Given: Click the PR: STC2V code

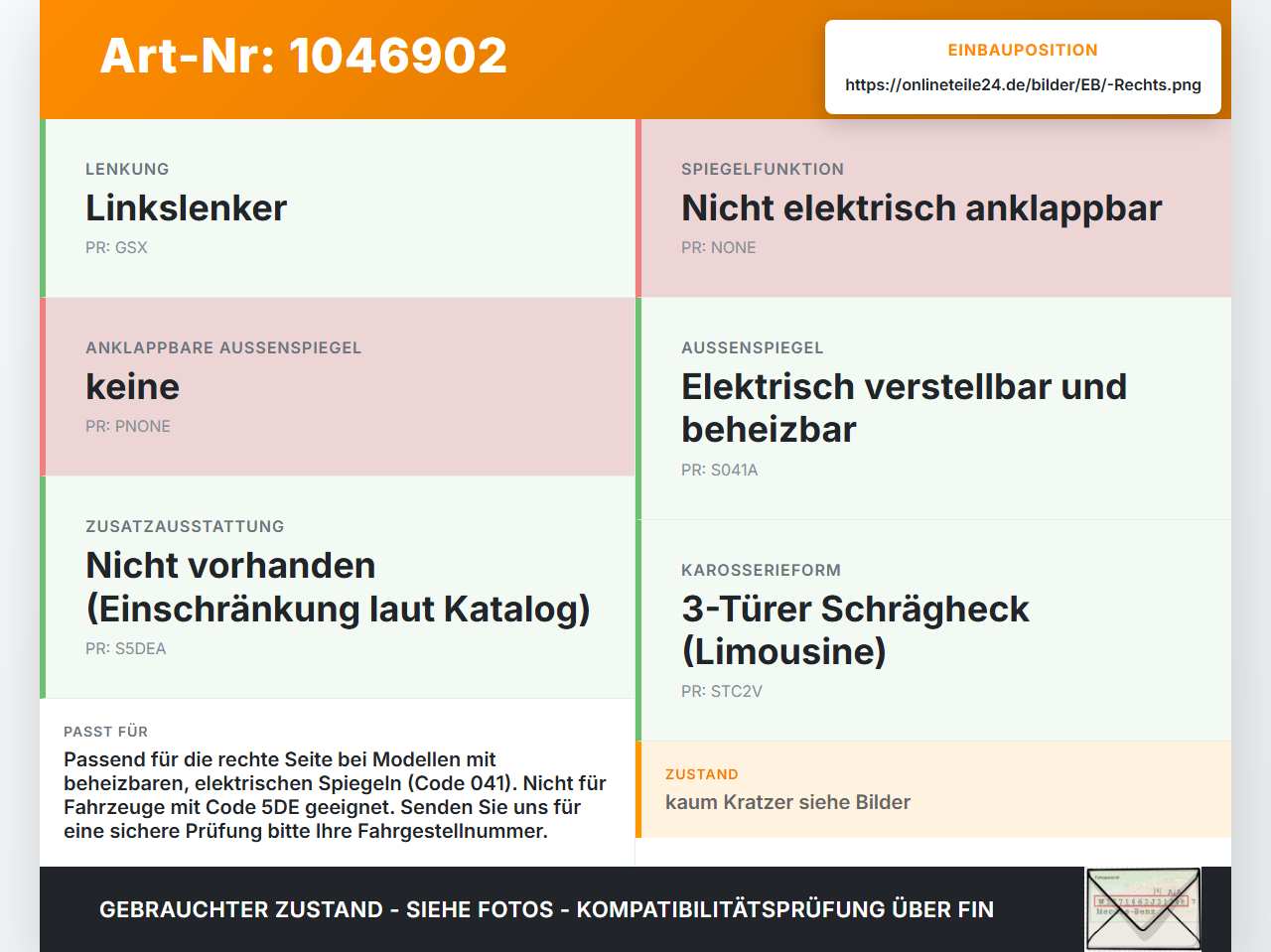Looking at the screenshot, I should pyautogui.click(x=722, y=692).
